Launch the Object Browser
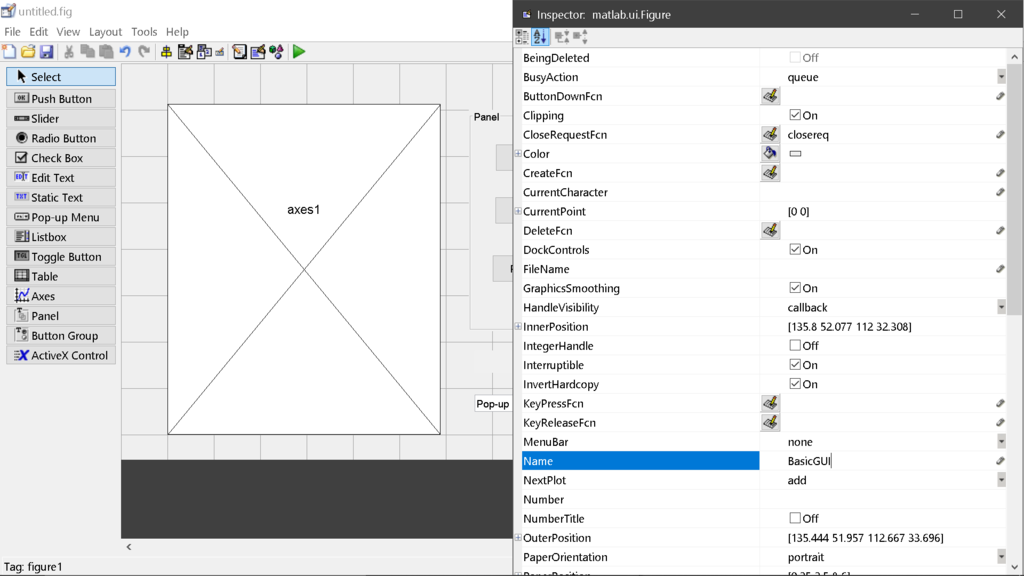 pos(277,53)
